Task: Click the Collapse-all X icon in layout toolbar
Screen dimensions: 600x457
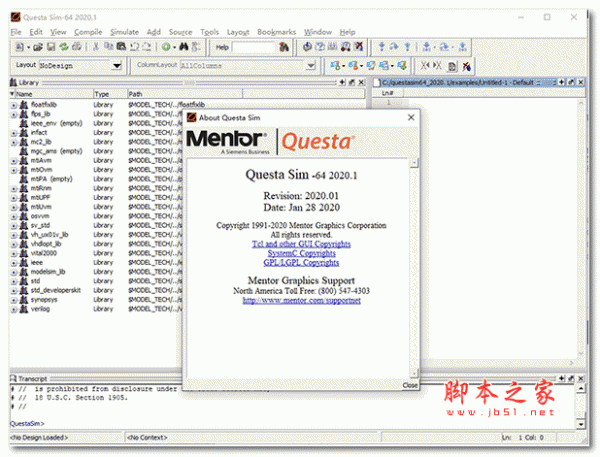Action: coord(425,66)
